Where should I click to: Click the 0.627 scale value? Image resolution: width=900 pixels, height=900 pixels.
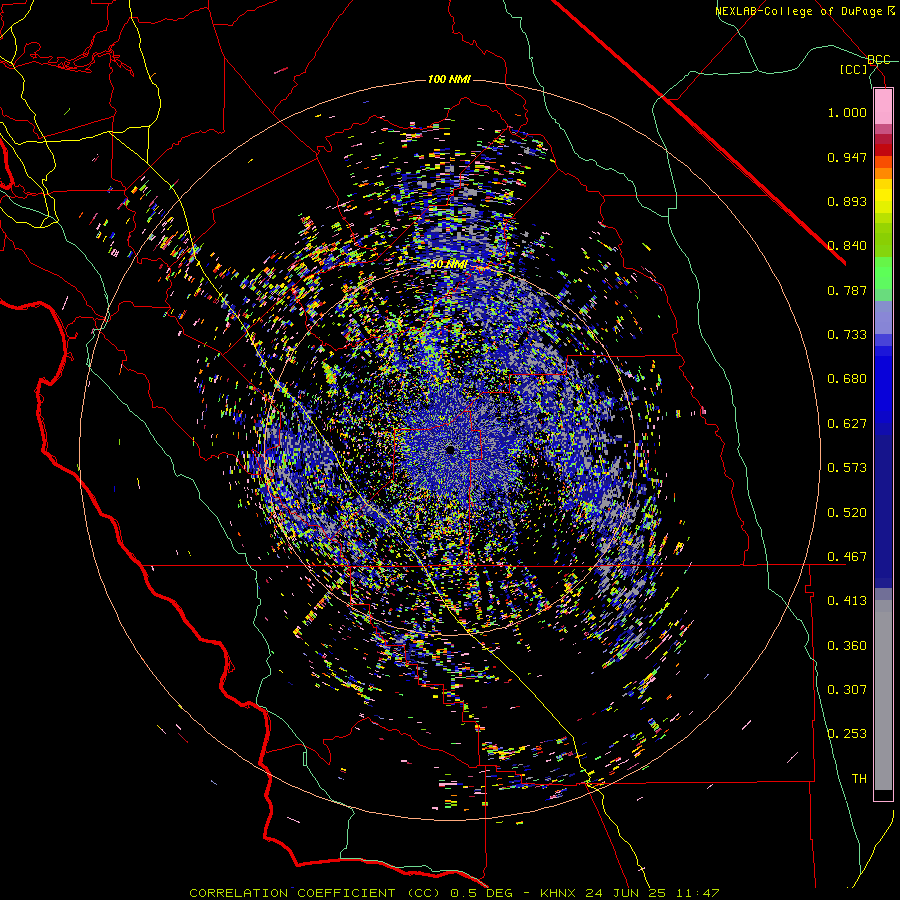[x=847, y=424]
